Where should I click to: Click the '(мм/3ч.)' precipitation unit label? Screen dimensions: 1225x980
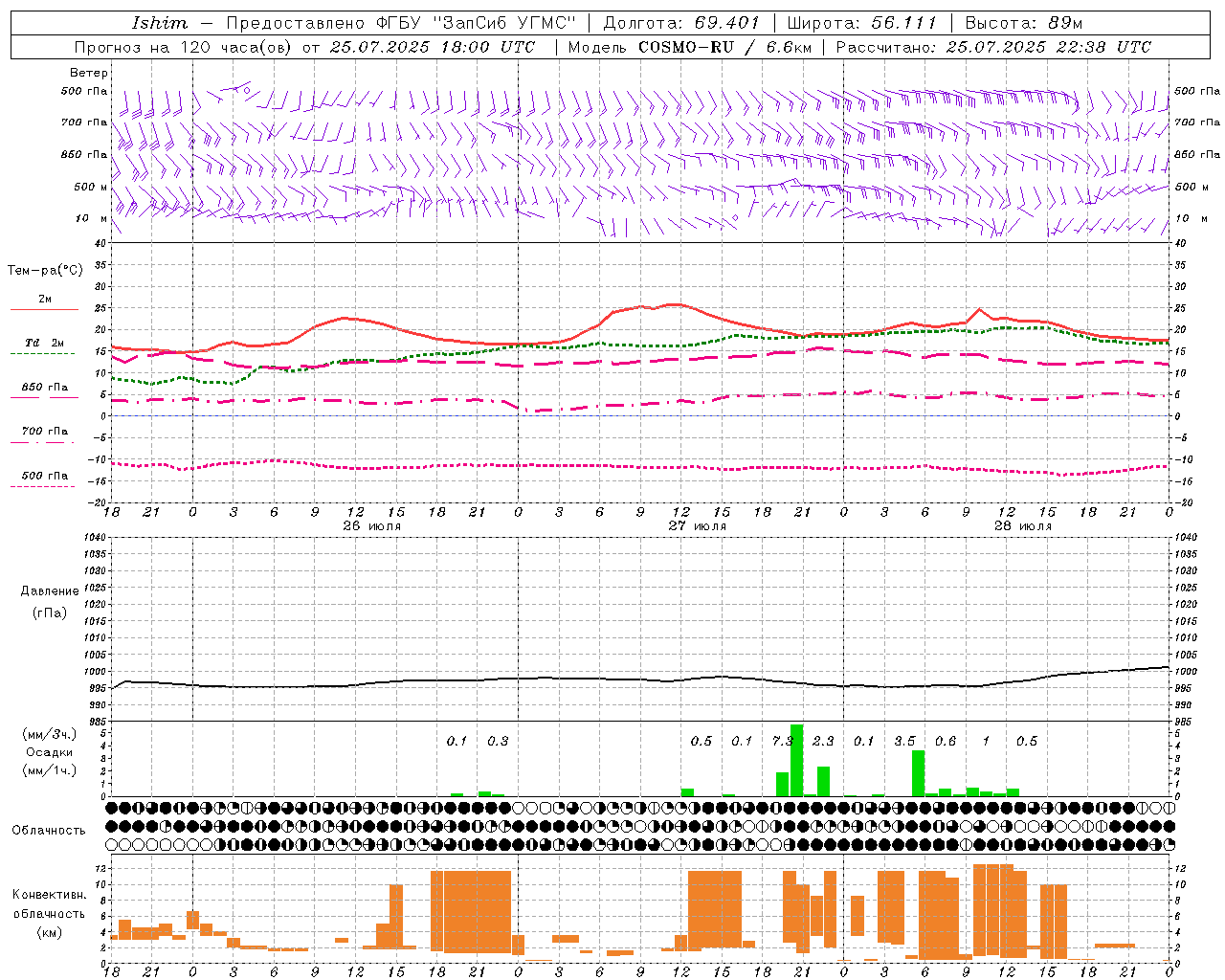pos(50,734)
